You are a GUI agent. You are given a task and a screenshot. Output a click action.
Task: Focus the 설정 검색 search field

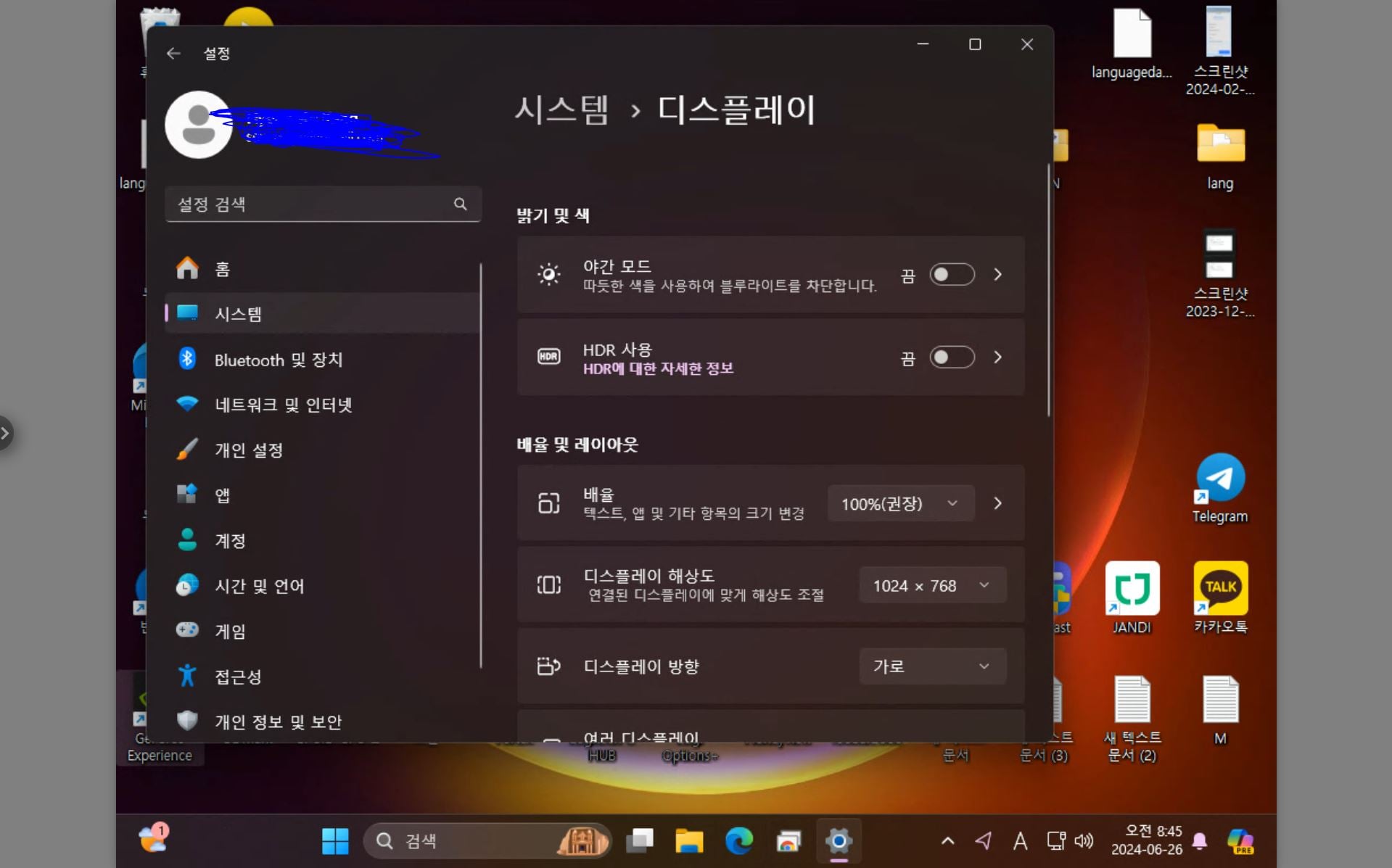[323, 204]
